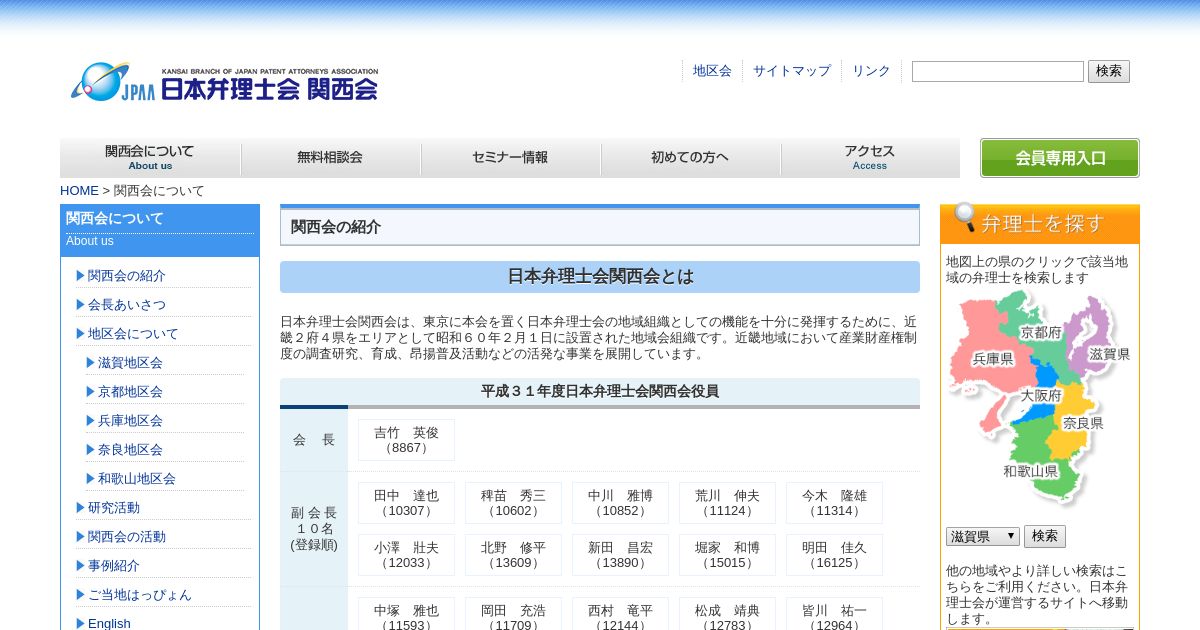Select 兵庫県 on the map
The image size is (1200, 630).
pyautogui.click(x=992, y=358)
